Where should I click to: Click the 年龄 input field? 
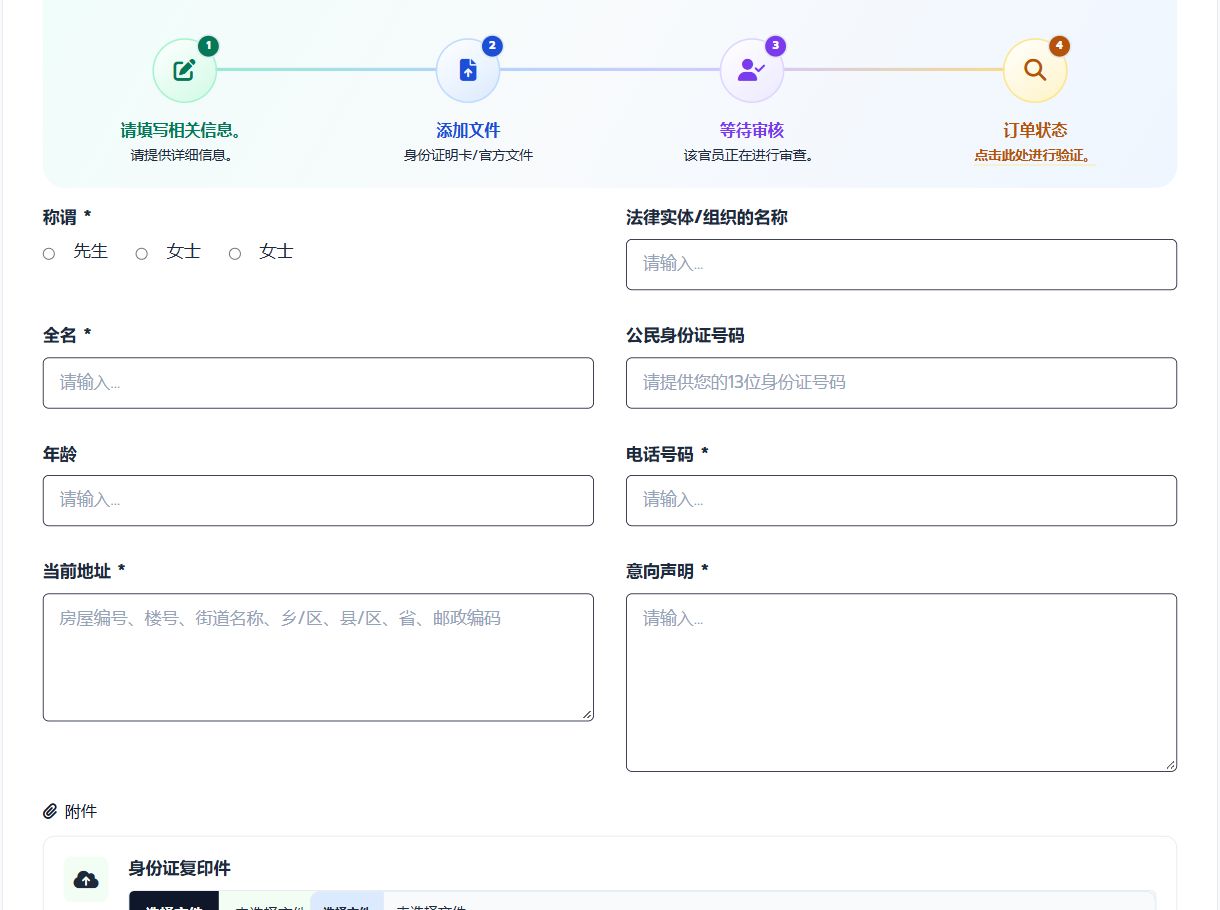click(x=318, y=500)
